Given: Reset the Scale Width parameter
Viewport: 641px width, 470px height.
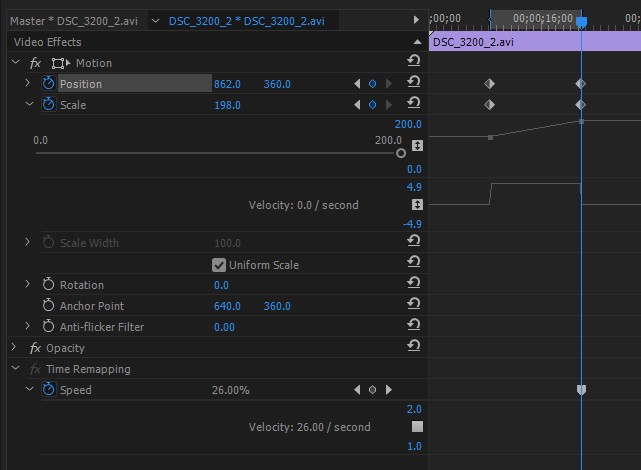Looking at the screenshot, I should [x=414, y=241].
